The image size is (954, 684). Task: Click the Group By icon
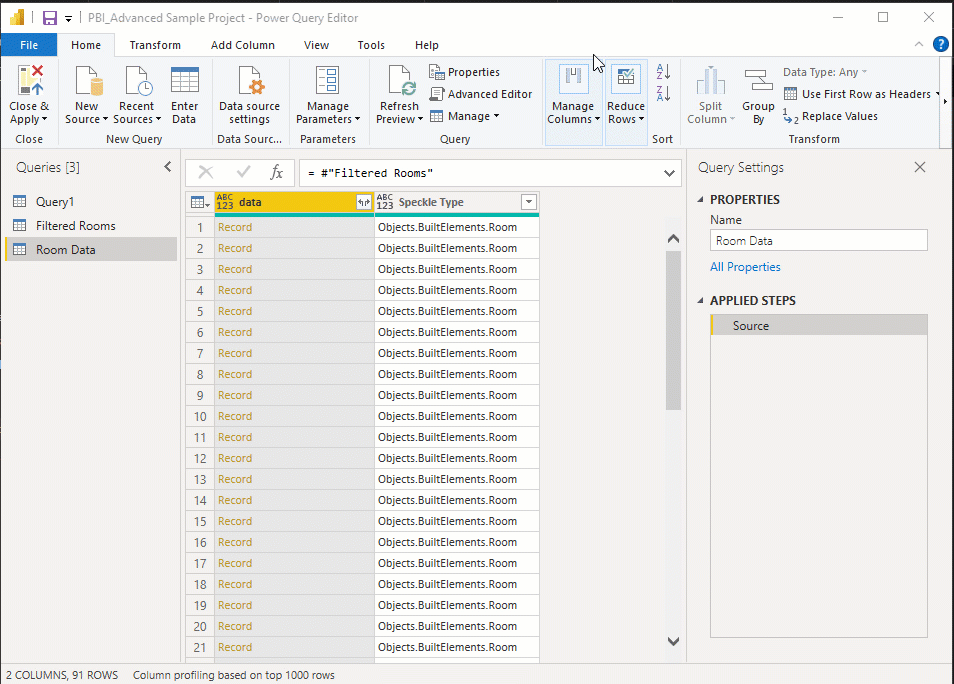[x=758, y=82]
